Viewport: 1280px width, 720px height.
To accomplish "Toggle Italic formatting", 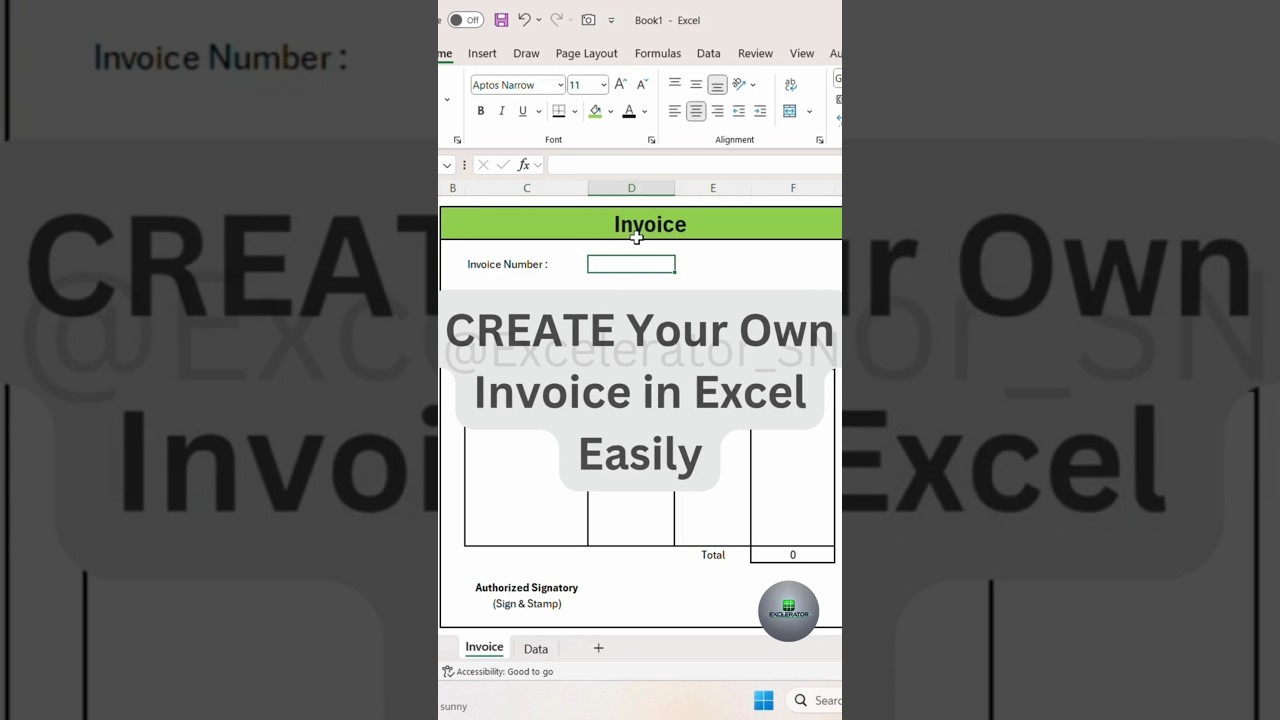I will click(x=501, y=111).
